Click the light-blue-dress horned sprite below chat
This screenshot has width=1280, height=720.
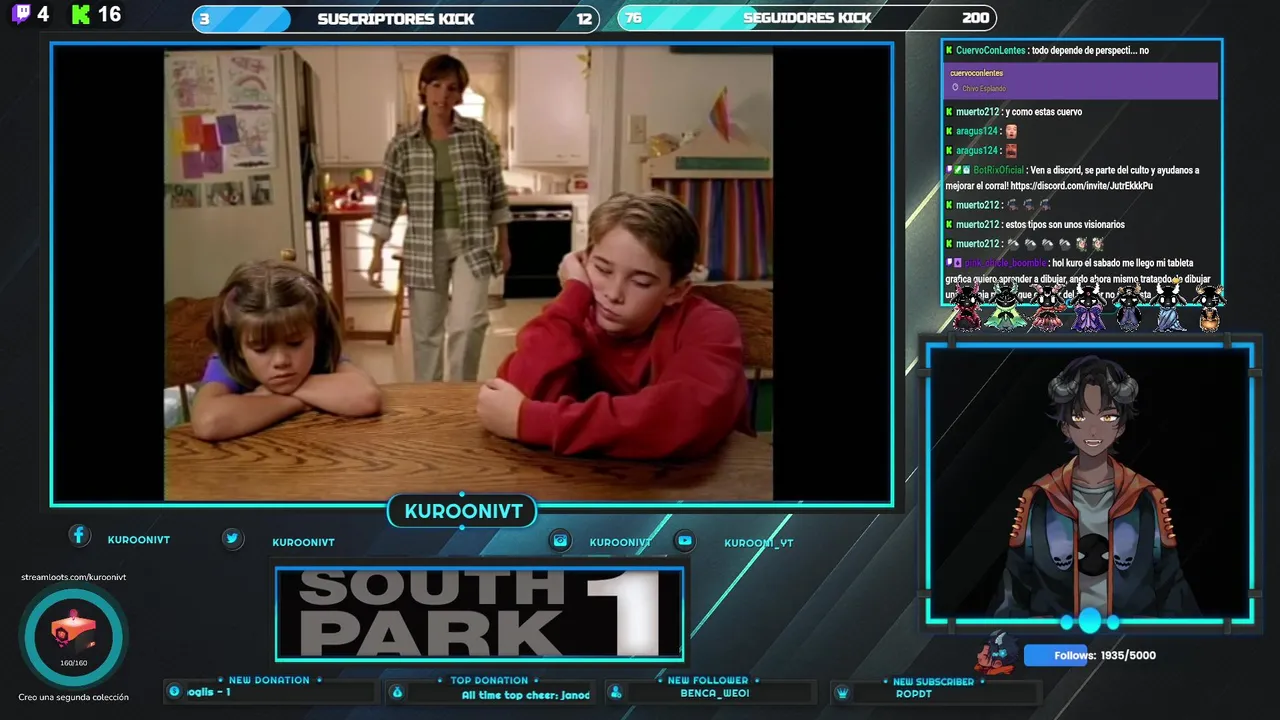tap(1168, 307)
